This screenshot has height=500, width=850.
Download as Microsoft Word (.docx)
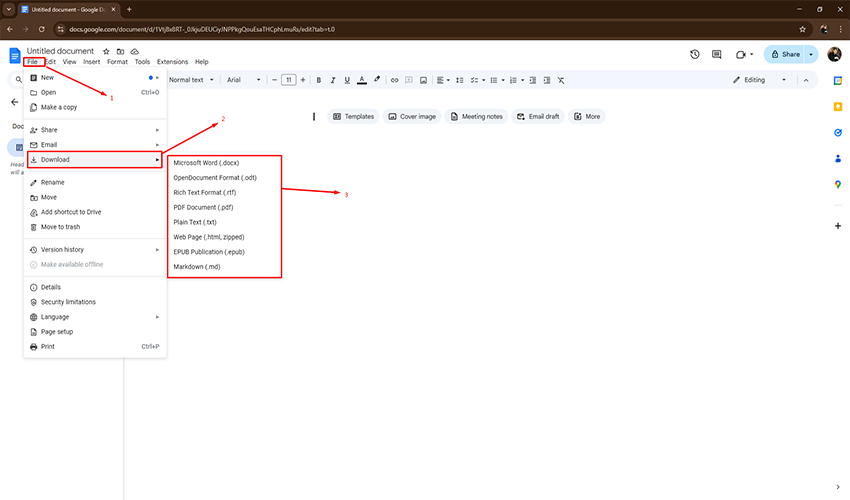pyautogui.click(x=224, y=163)
